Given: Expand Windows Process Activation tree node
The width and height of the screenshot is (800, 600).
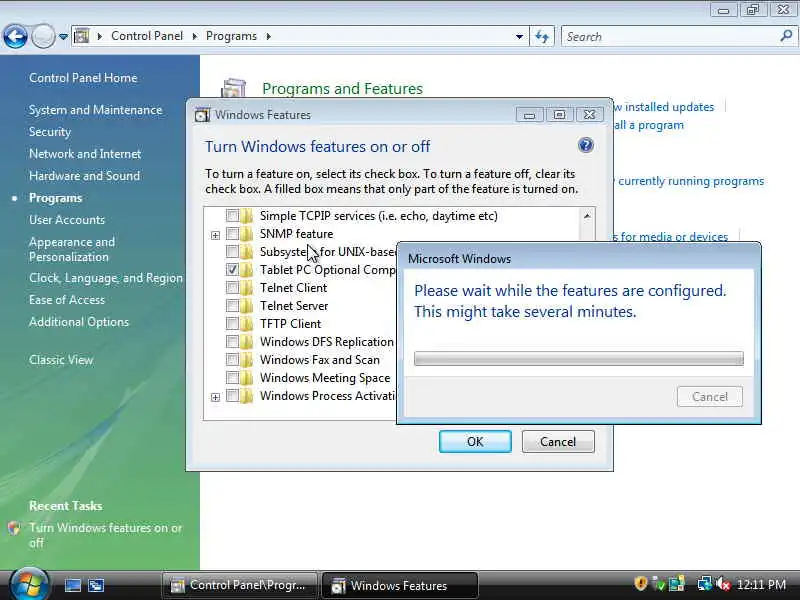Looking at the screenshot, I should coord(215,397).
